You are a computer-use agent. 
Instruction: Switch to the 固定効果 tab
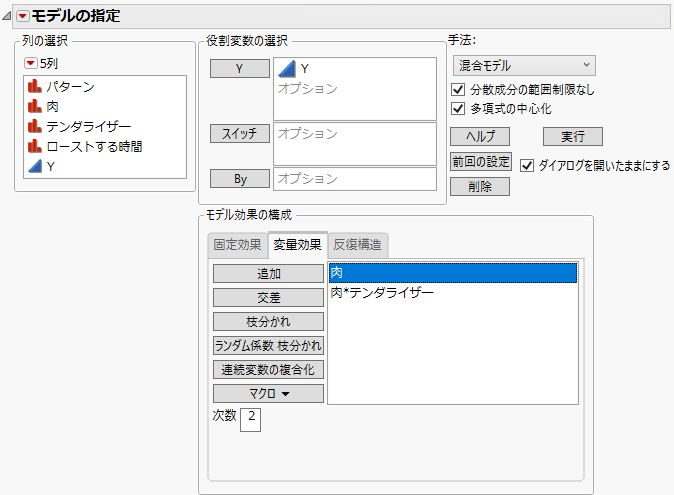[237, 245]
